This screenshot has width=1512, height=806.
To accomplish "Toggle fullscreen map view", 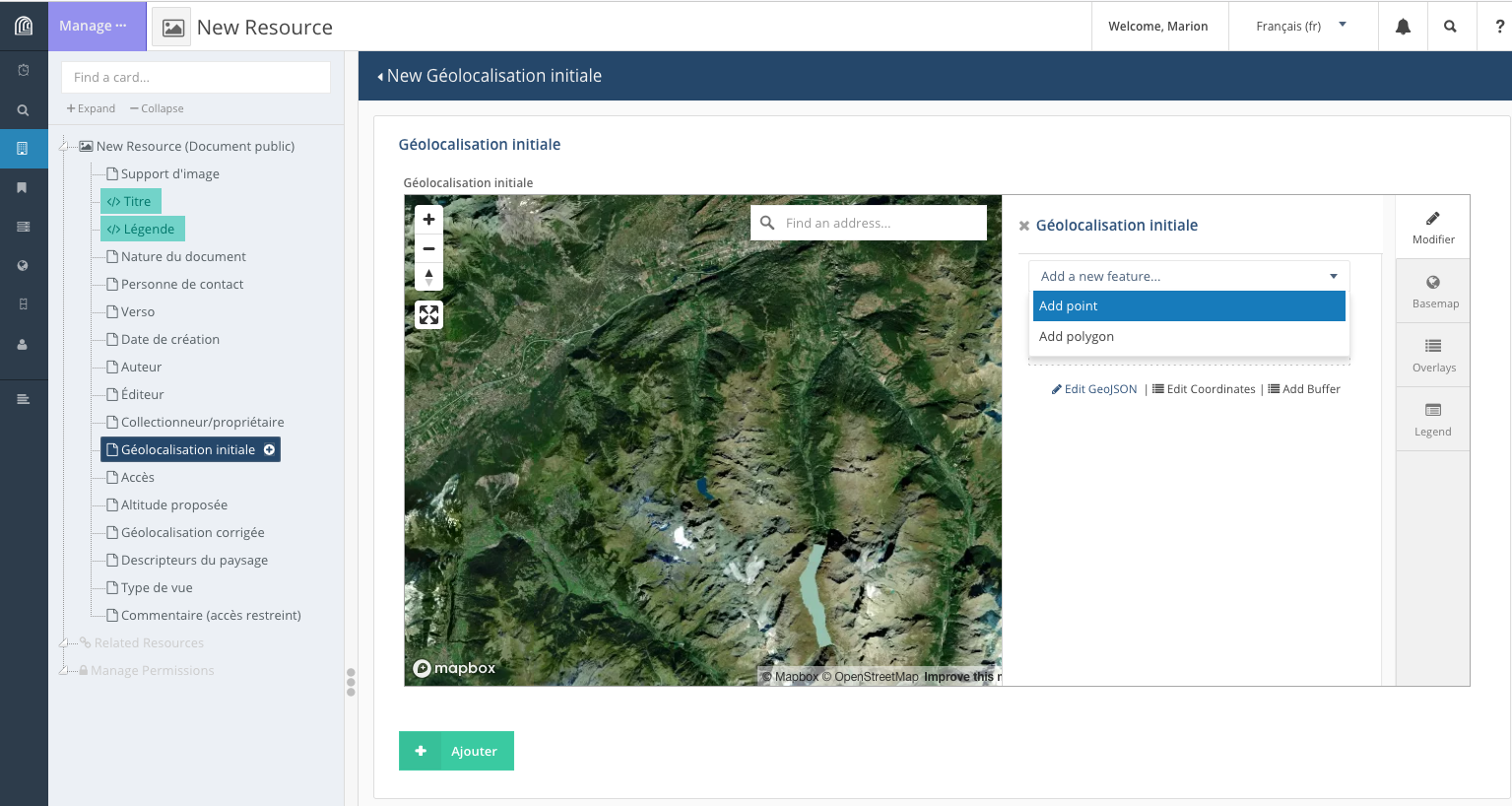I will [x=428, y=315].
